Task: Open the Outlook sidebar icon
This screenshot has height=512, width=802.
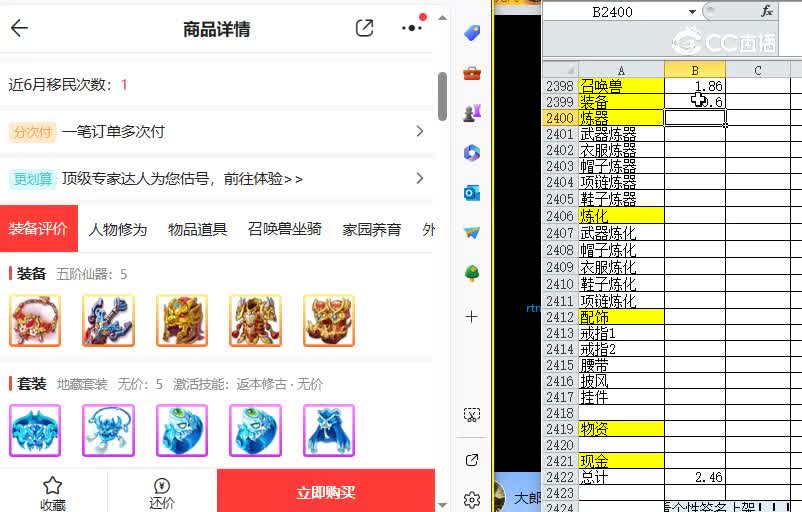Action: pyautogui.click(x=472, y=193)
